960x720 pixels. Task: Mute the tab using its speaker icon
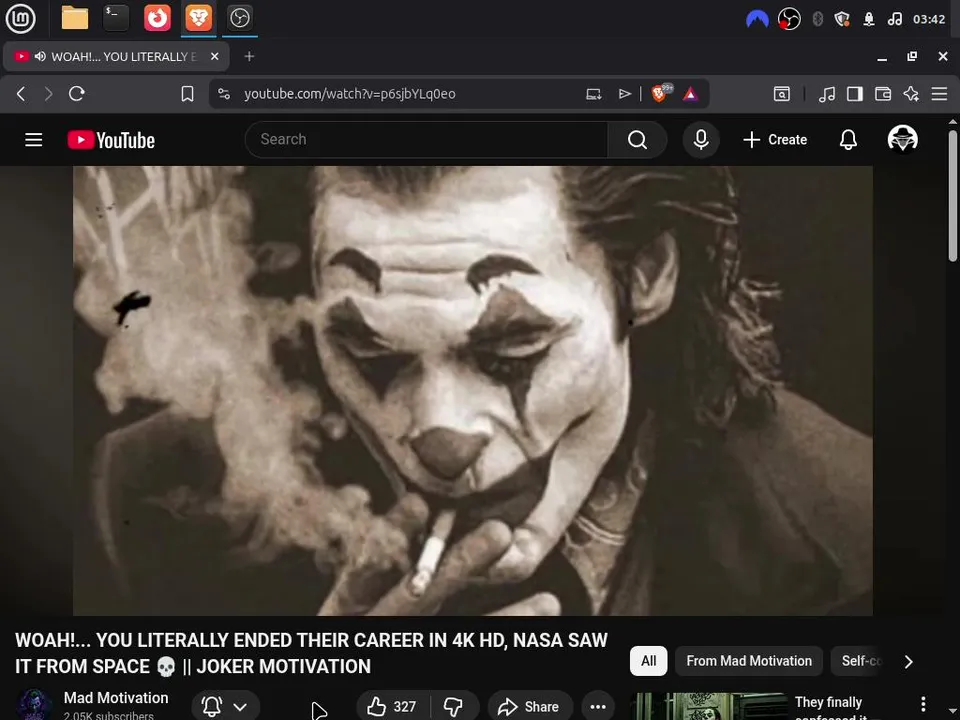[x=40, y=57]
